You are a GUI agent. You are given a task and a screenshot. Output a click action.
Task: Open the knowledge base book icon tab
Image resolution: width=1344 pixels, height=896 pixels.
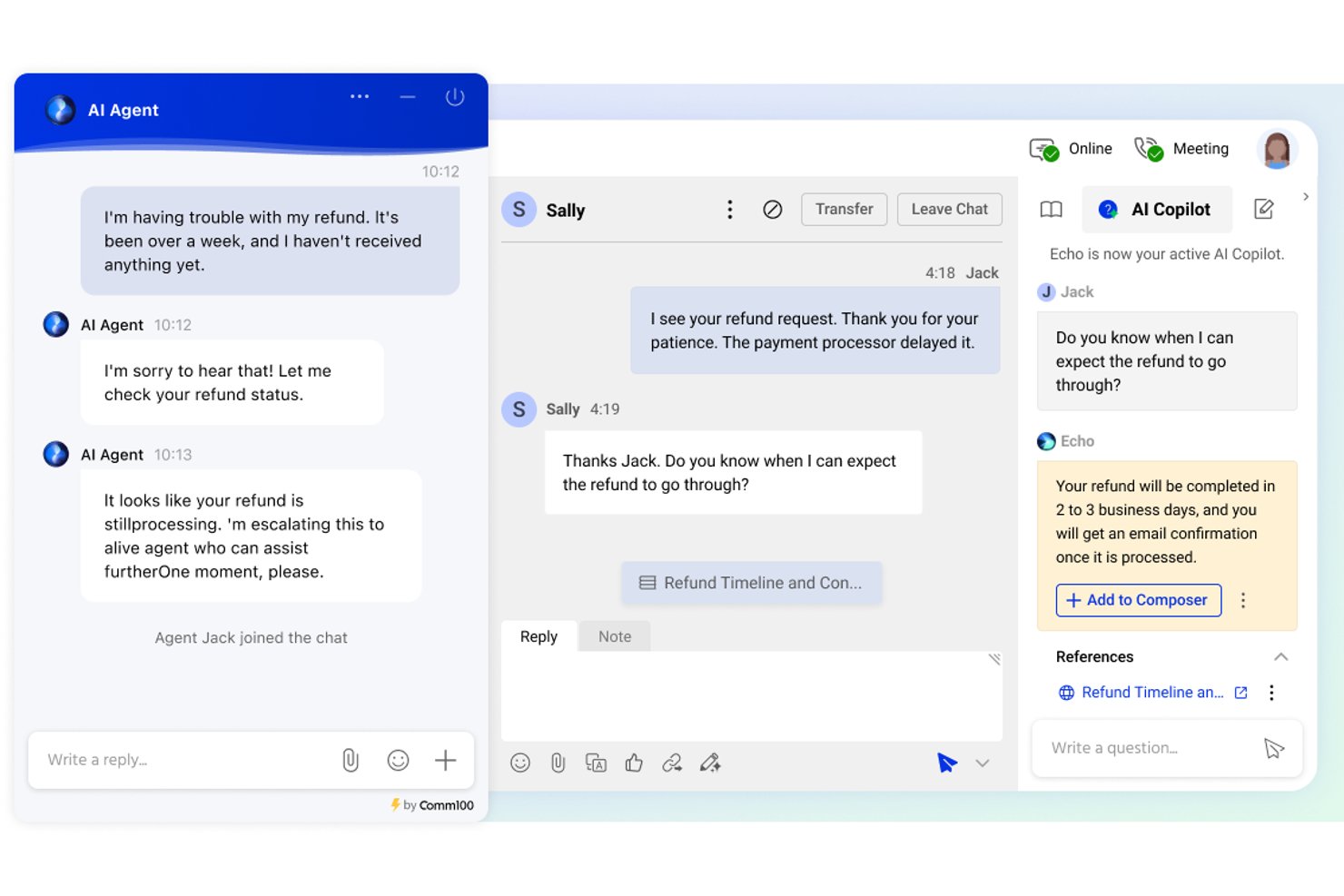click(1051, 210)
